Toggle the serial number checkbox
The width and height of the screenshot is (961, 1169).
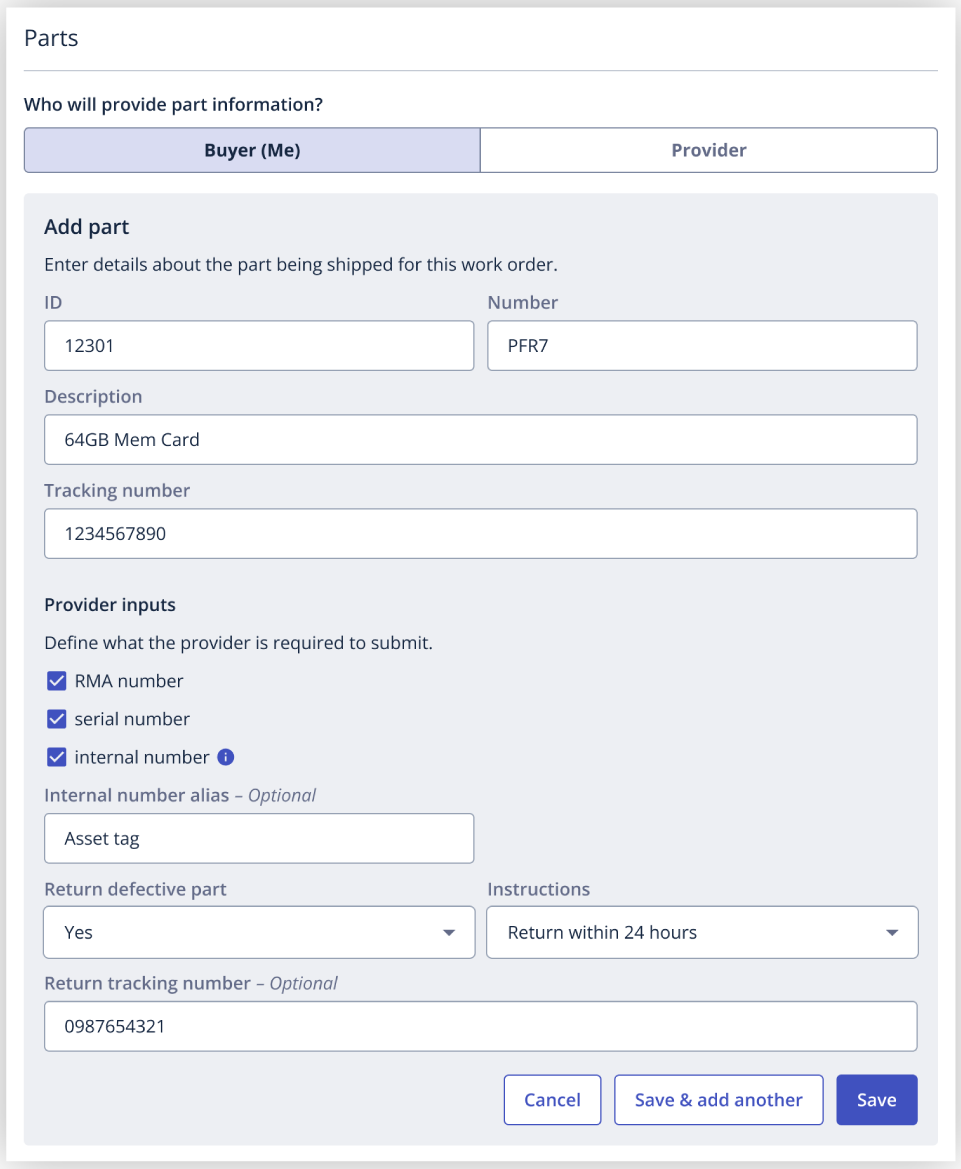tap(57, 719)
